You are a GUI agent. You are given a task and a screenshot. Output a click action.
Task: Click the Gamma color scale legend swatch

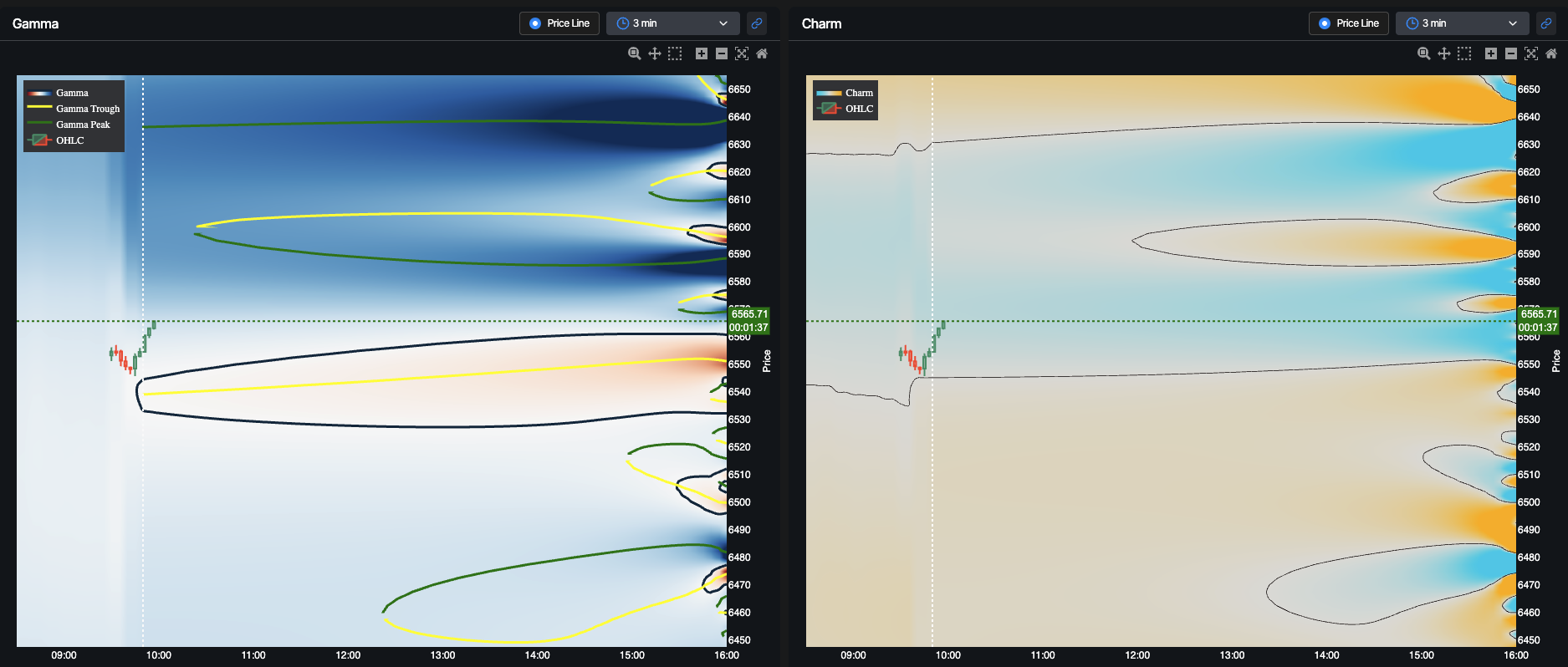click(x=39, y=93)
